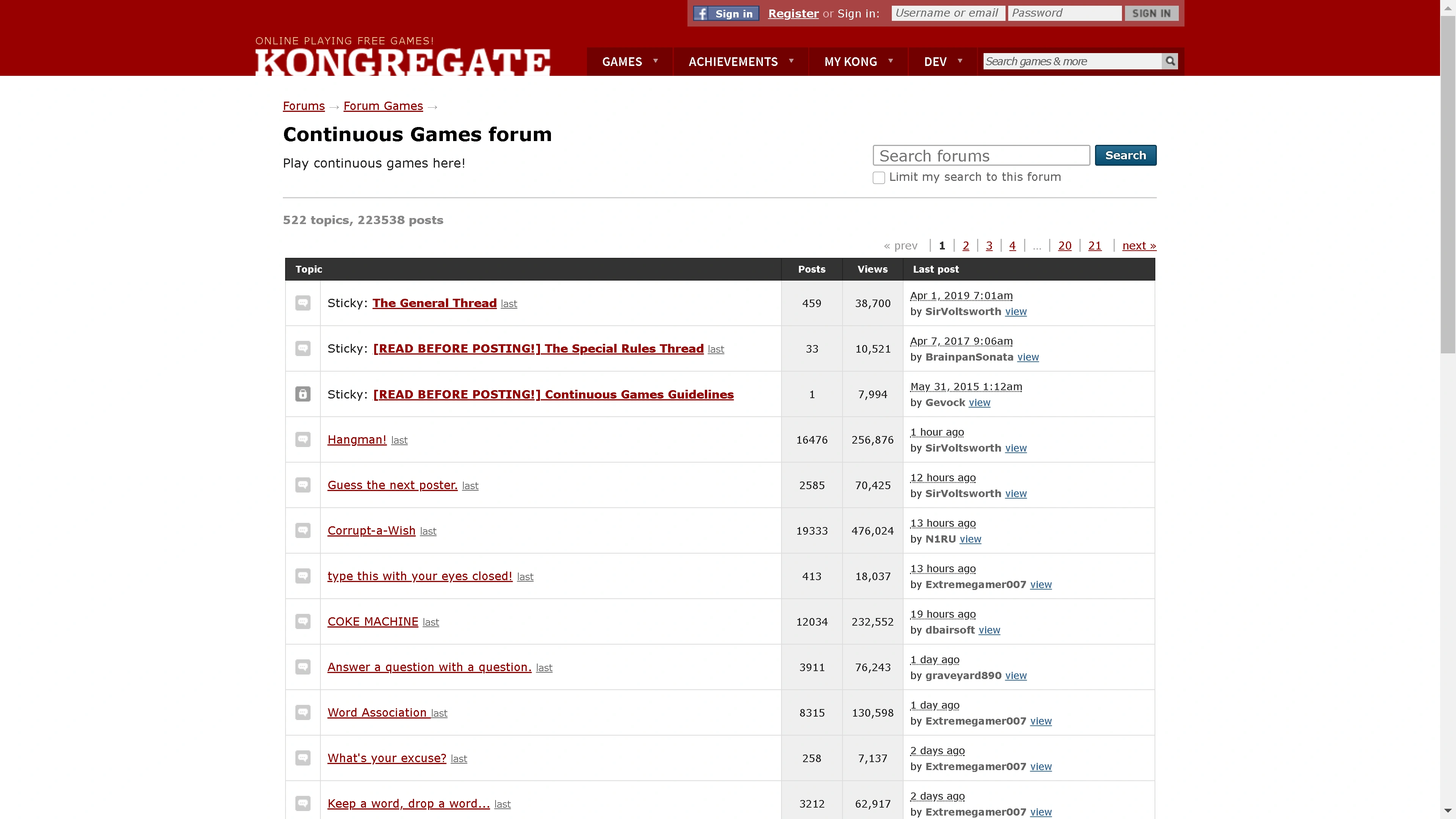
Task: Click the magnifier icon in games search
Action: tap(1169, 61)
